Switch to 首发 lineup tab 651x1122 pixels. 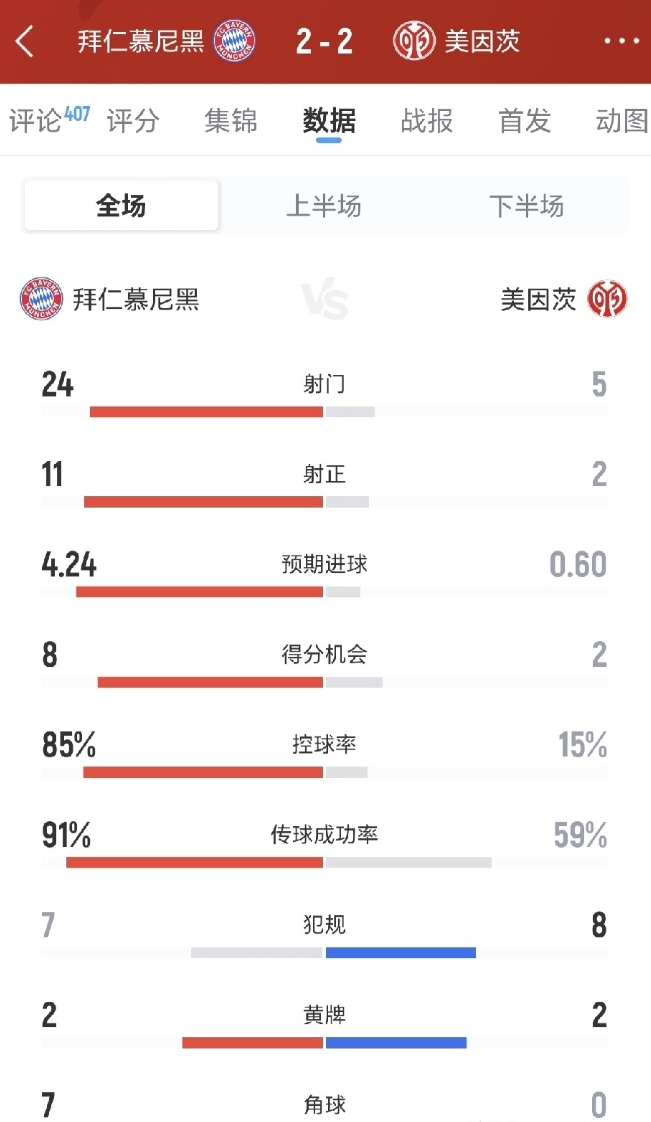point(525,122)
